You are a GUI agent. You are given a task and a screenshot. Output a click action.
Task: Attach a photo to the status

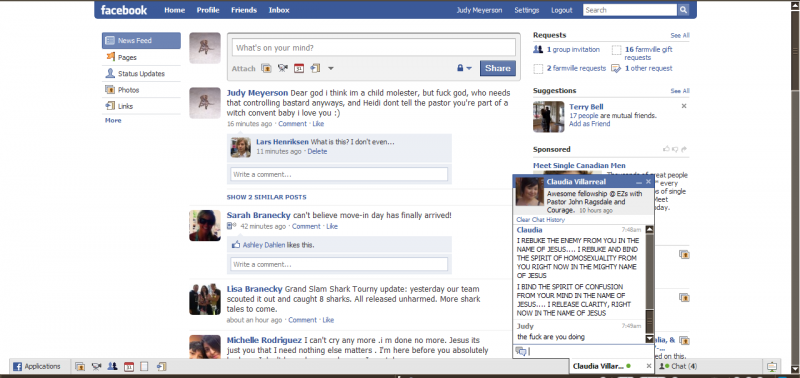266,68
